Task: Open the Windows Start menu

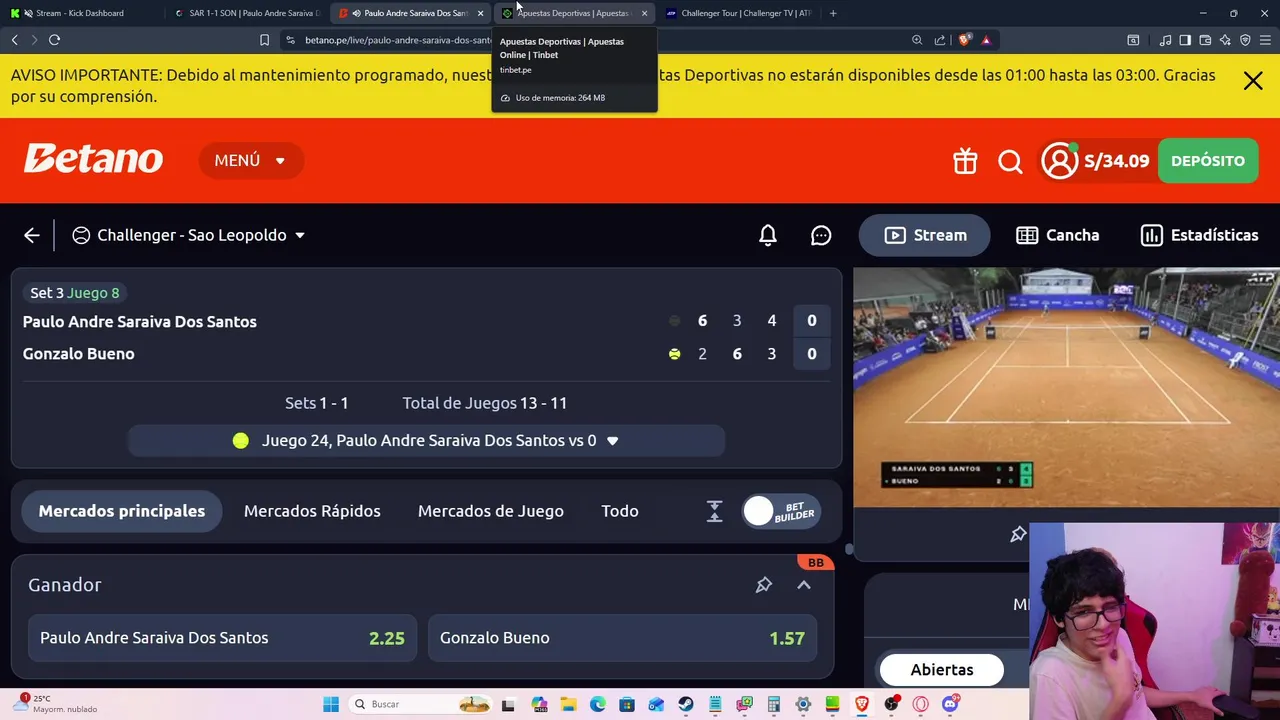Action: tap(331, 704)
